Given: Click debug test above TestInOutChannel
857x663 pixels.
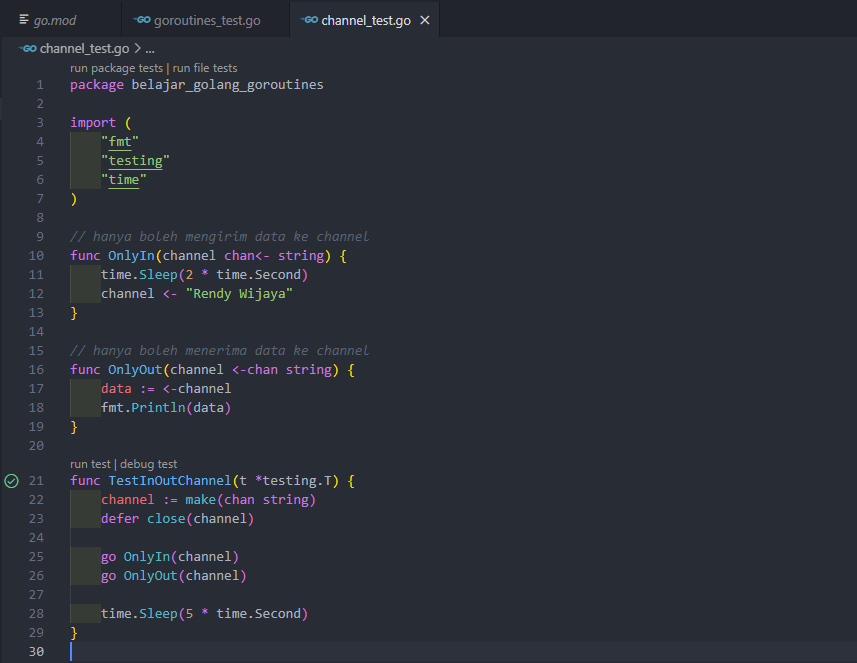Looking at the screenshot, I should (149, 464).
